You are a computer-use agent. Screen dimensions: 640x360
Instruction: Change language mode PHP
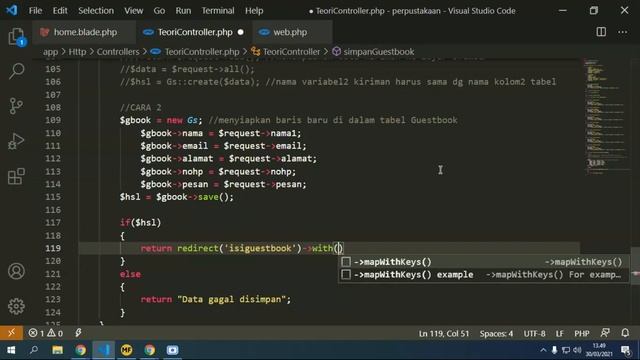(x=582, y=333)
